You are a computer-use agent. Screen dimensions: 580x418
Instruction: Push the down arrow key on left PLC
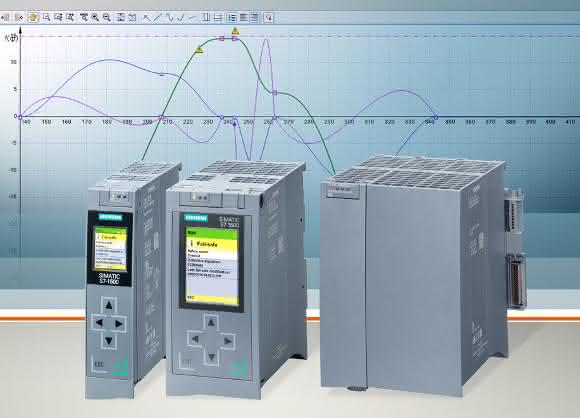109,340
